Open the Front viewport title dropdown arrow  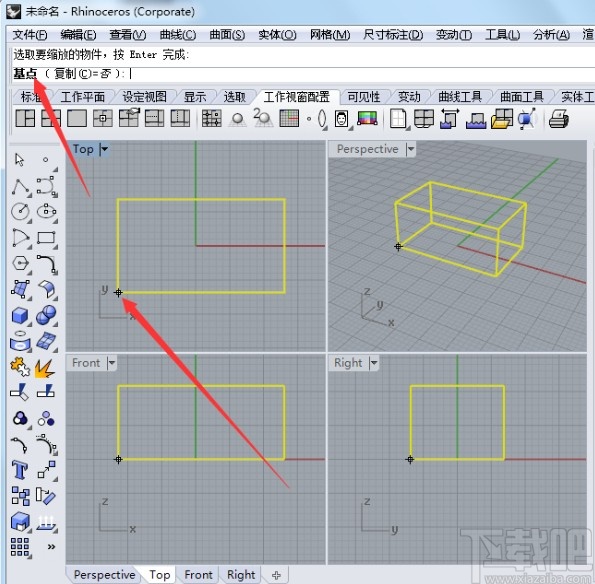coord(112,363)
